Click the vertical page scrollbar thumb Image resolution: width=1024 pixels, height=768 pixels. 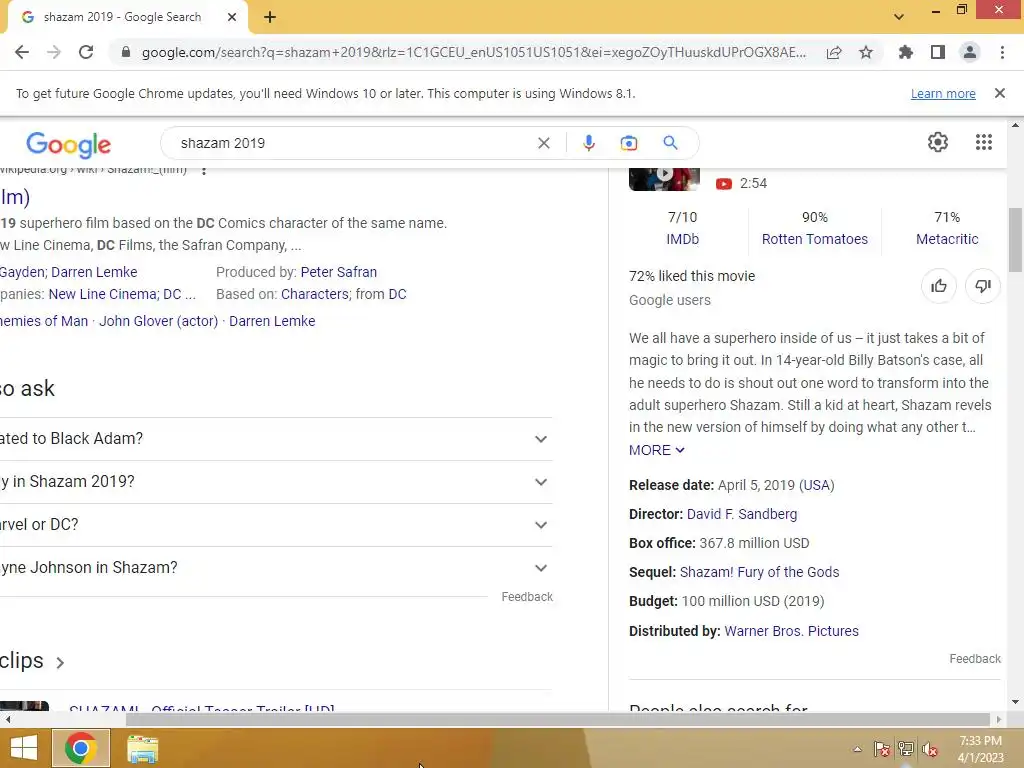pyautogui.click(x=1015, y=240)
